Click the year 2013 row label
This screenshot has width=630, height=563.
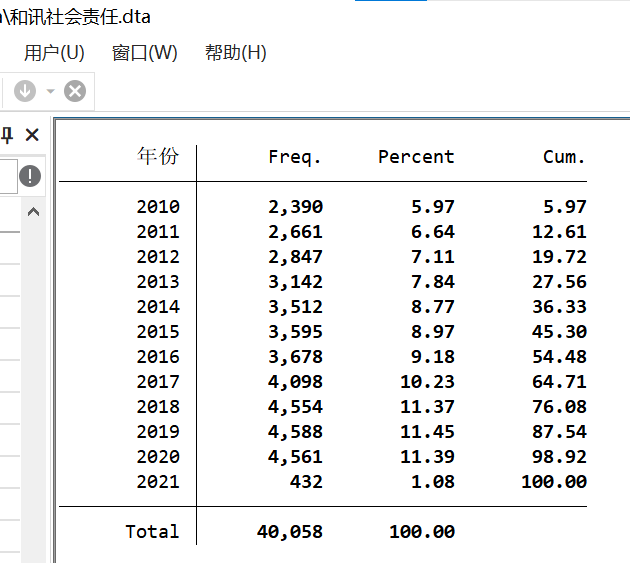point(158,282)
